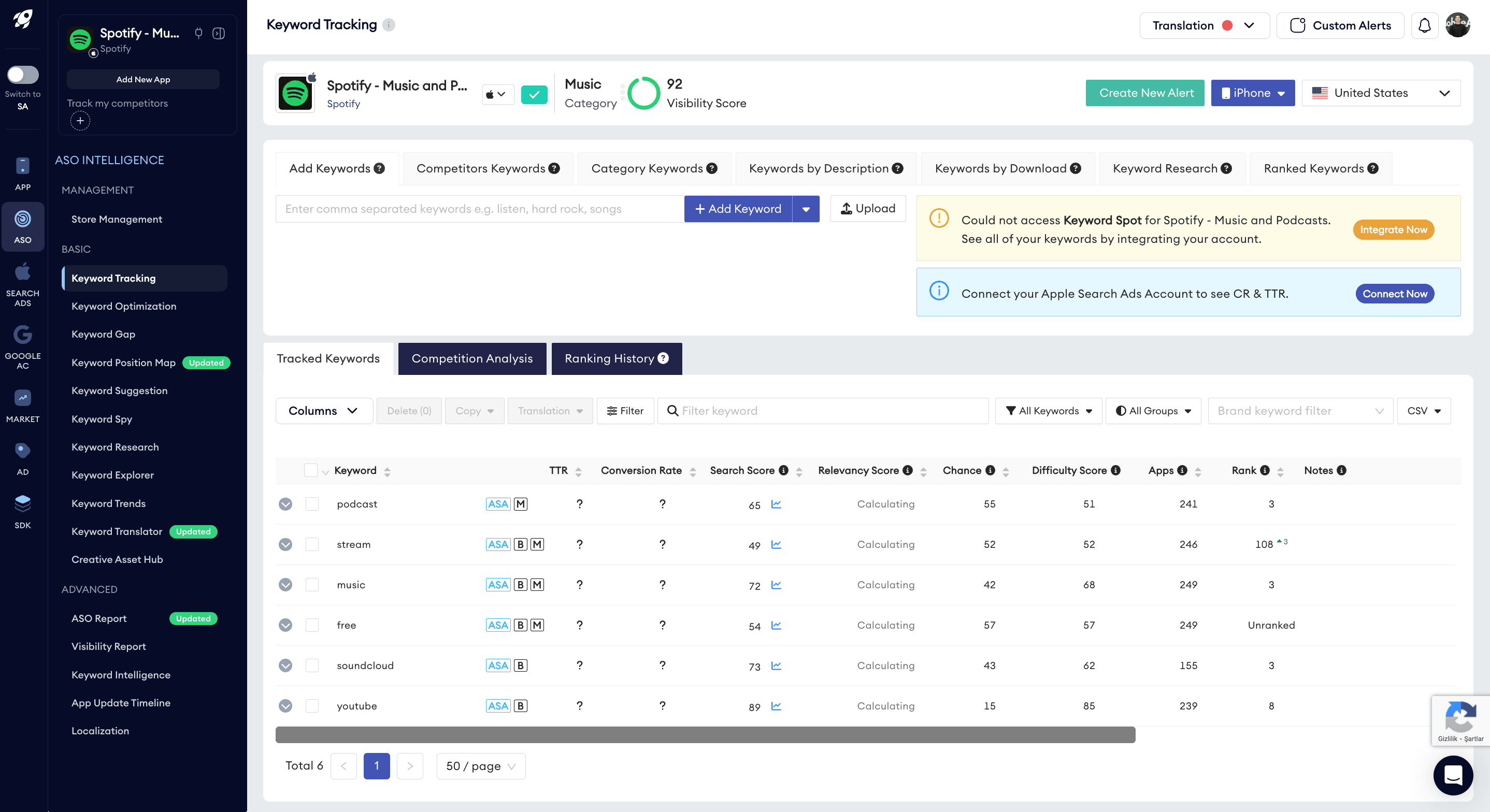
Task: Open the Competitors Keywords tab
Action: [487, 168]
